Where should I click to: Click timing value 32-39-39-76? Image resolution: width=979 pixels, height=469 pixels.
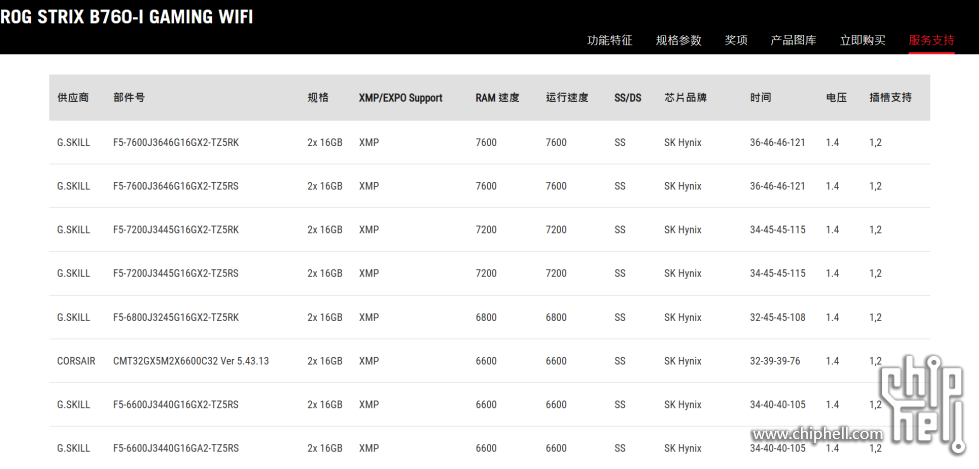775,361
